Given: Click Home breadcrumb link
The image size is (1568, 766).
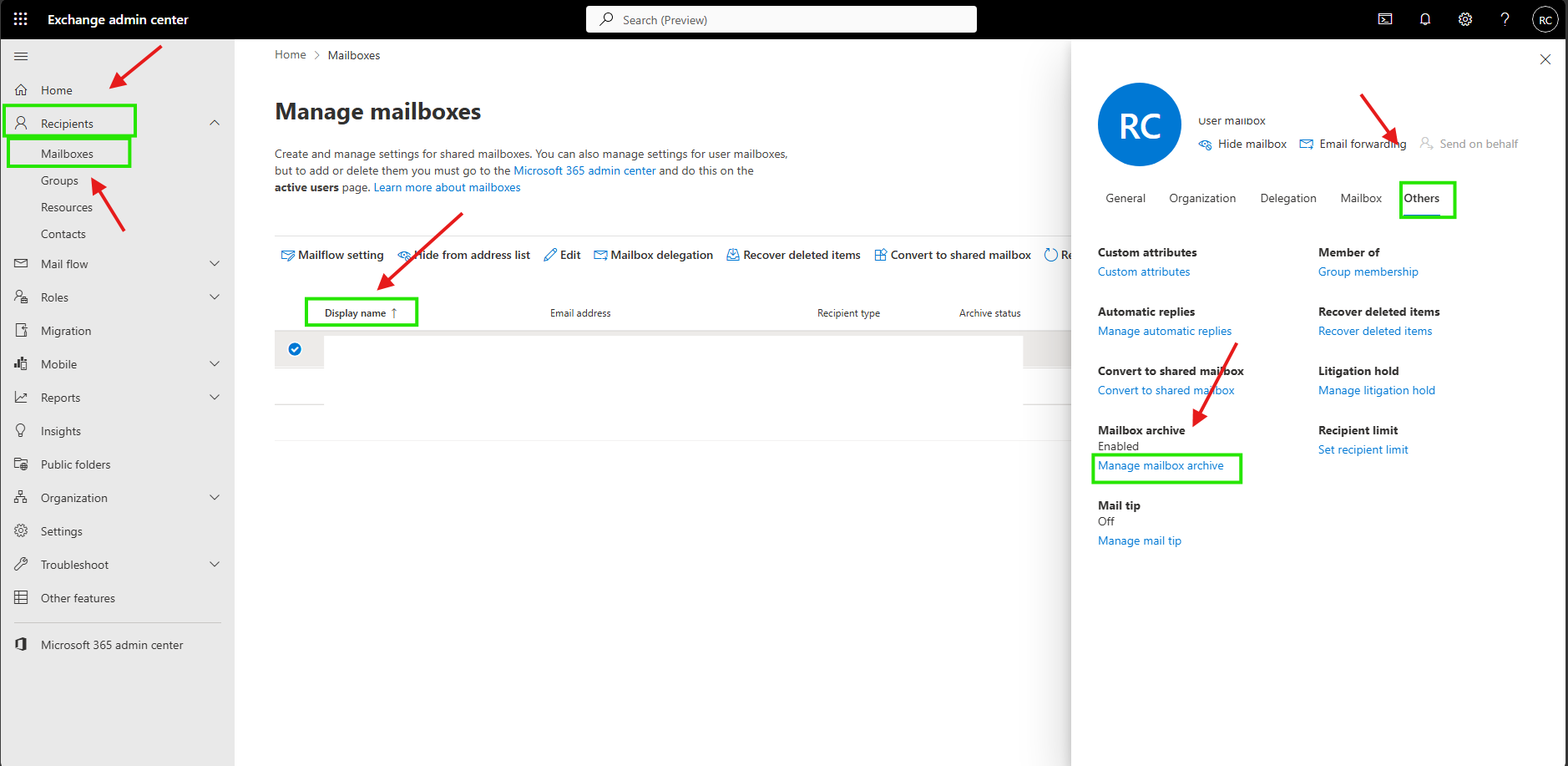Looking at the screenshot, I should [291, 55].
